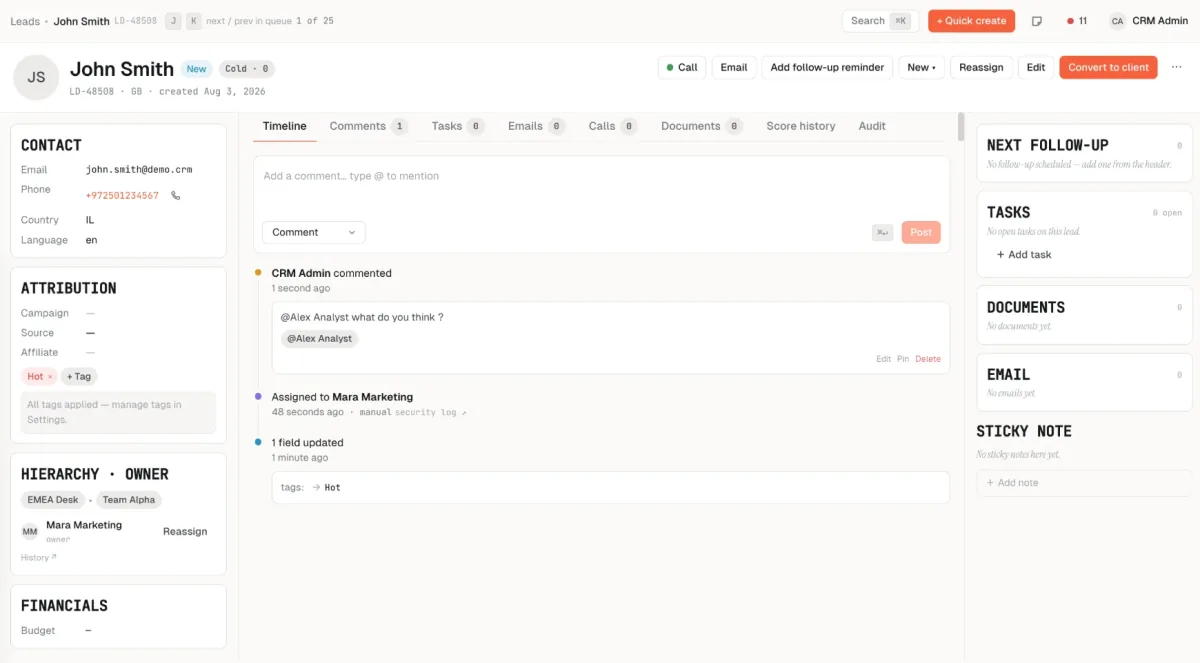Delete the CRM Admin comment
This screenshot has height=663, width=1200.
tap(928, 359)
